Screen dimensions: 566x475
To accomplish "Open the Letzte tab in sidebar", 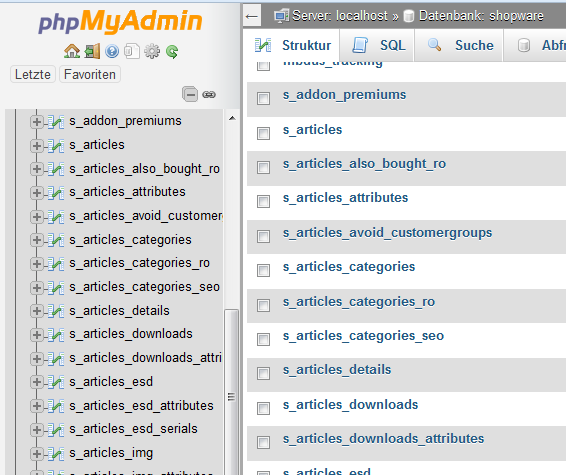I will point(33,74).
